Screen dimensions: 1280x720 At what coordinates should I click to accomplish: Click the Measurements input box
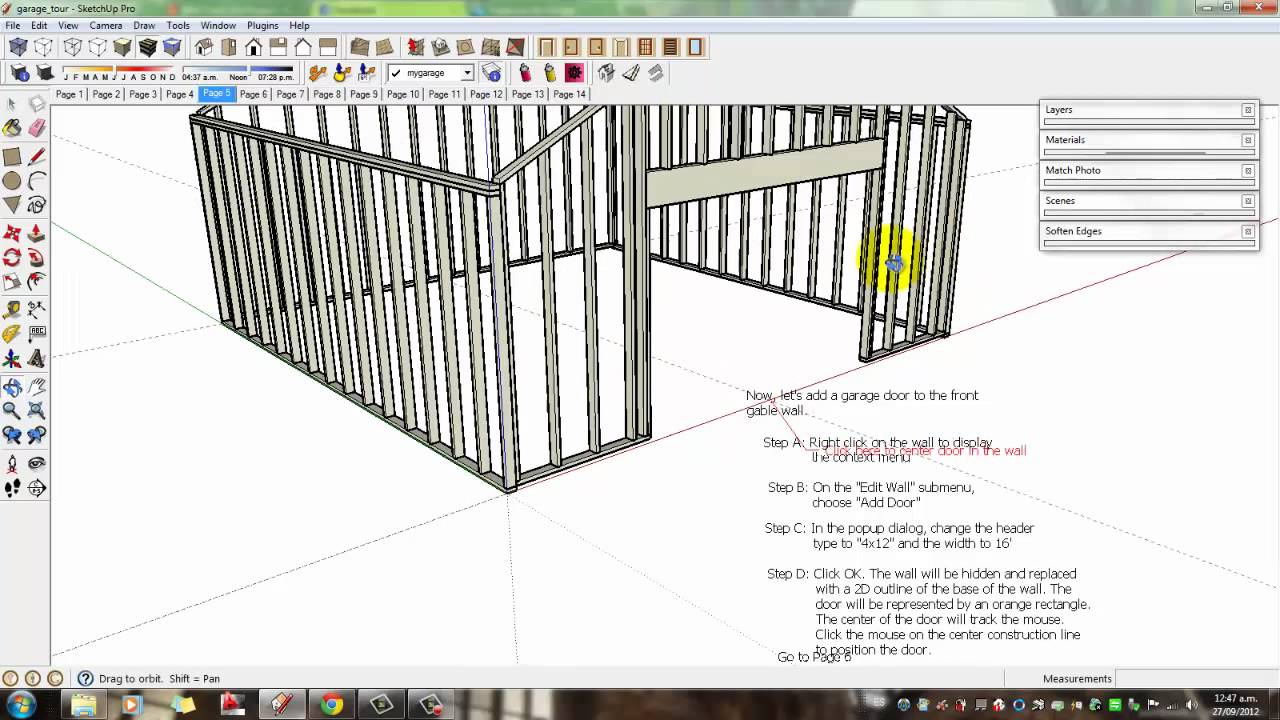tap(1190, 678)
